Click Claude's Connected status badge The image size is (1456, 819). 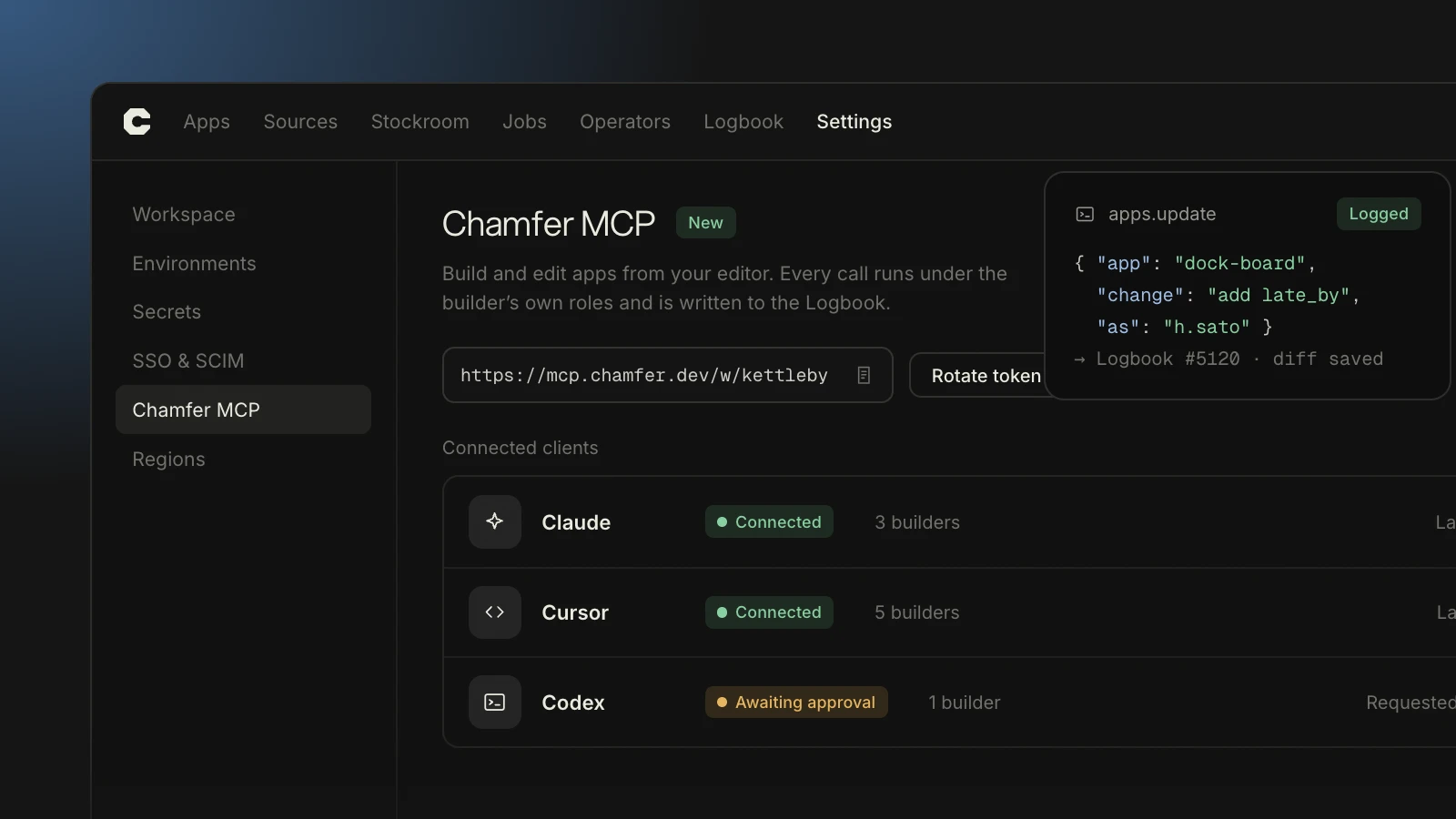pos(769,521)
